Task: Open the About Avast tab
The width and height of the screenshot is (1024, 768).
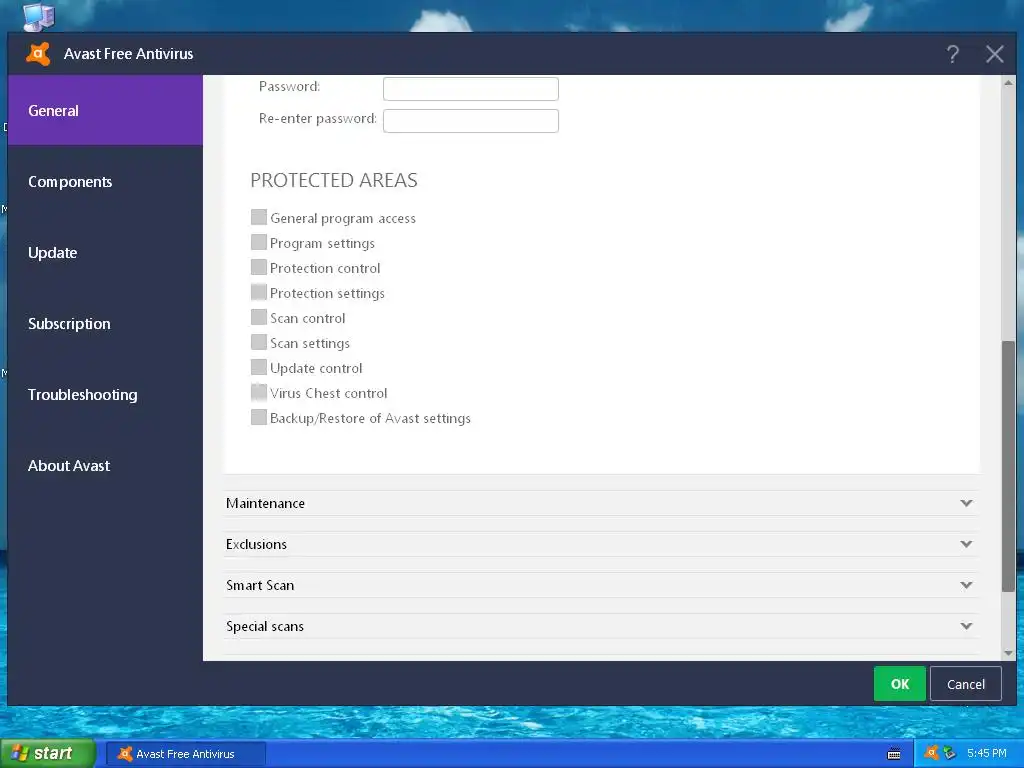Action: tap(105, 466)
